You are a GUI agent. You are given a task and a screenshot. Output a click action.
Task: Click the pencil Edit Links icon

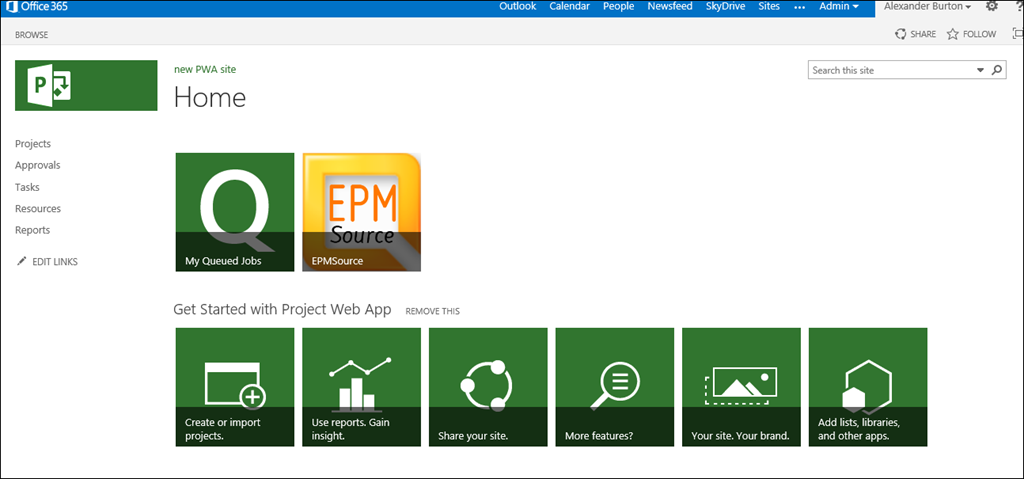click(22, 261)
